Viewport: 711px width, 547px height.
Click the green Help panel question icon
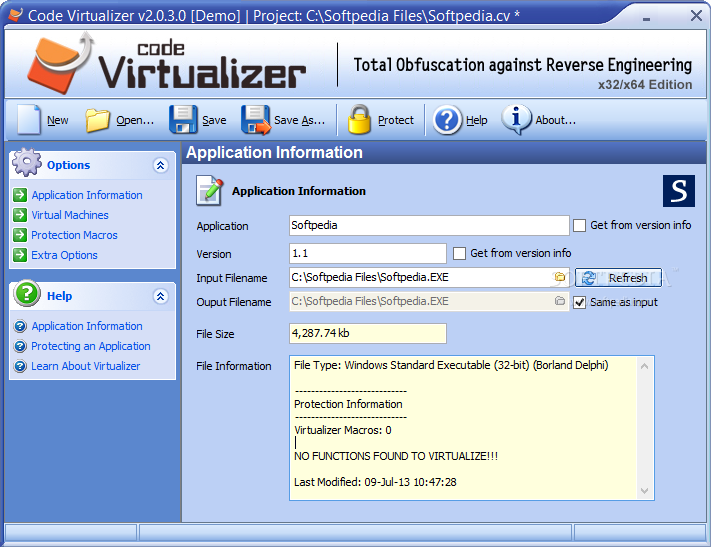click(x=27, y=293)
